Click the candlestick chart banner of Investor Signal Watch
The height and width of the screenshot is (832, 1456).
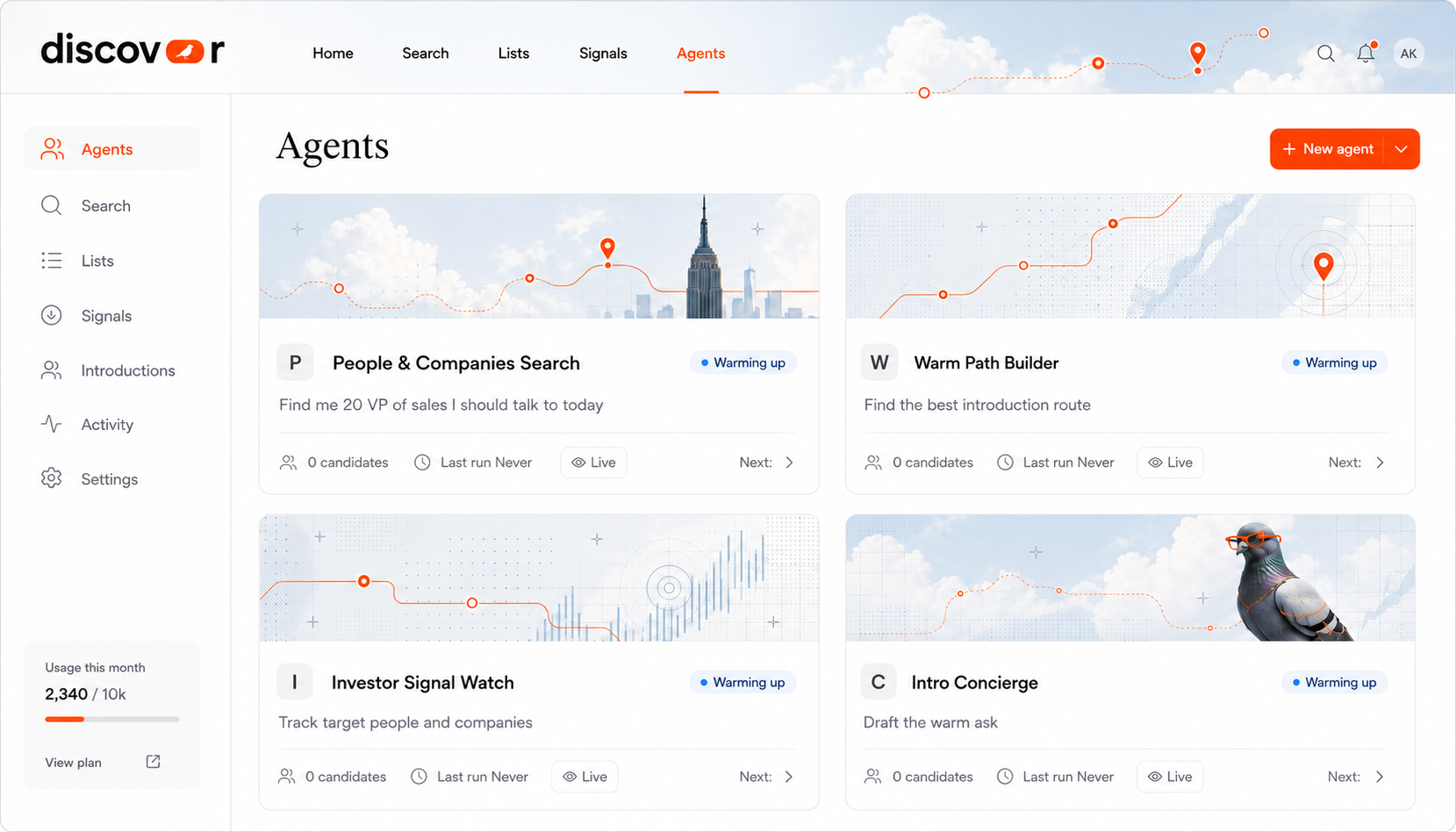pos(539,577)
